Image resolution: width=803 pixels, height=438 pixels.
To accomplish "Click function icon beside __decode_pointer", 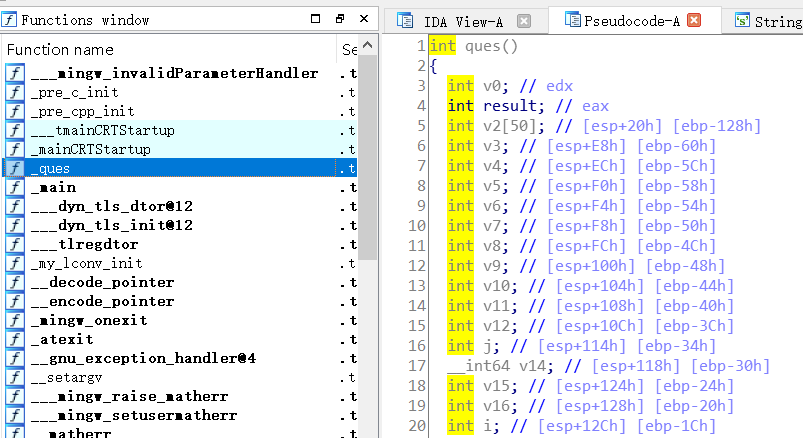I will 15,282.
